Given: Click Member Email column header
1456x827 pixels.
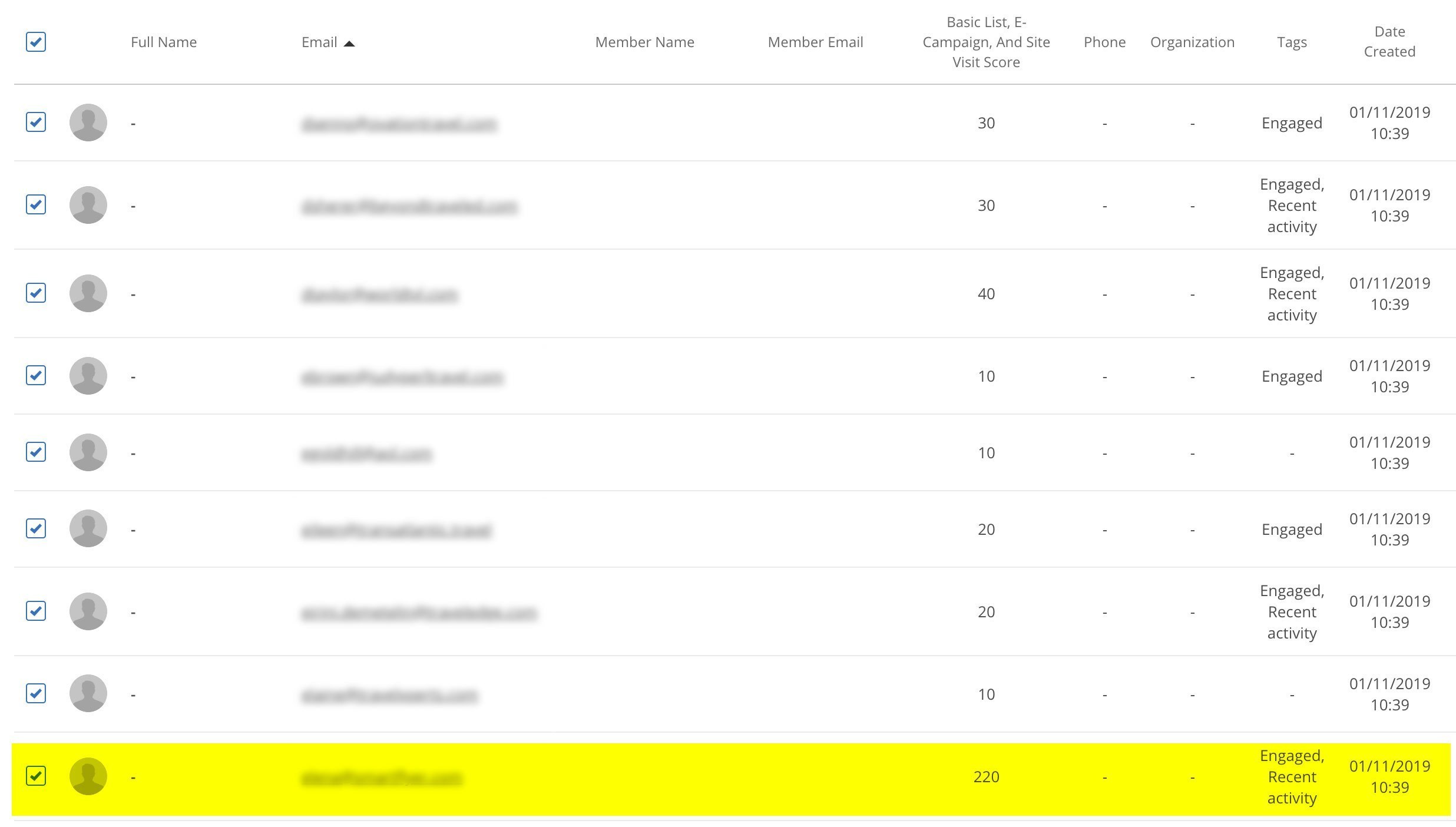Looking at the screenshot, I should (x=815, y=42).
